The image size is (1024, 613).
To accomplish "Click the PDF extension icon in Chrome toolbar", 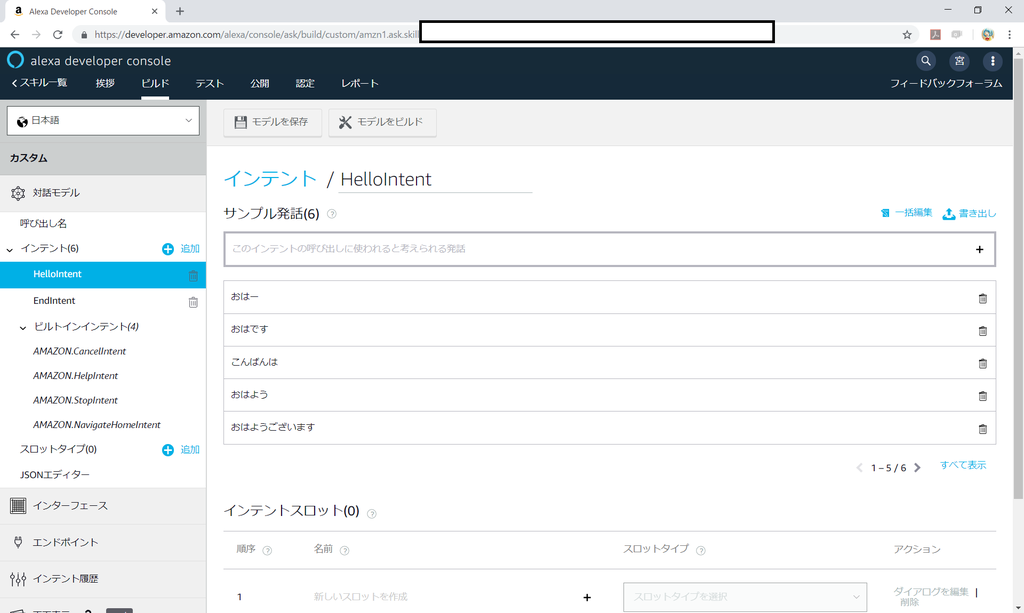I will pyautogui.click(x=935, y=35).
